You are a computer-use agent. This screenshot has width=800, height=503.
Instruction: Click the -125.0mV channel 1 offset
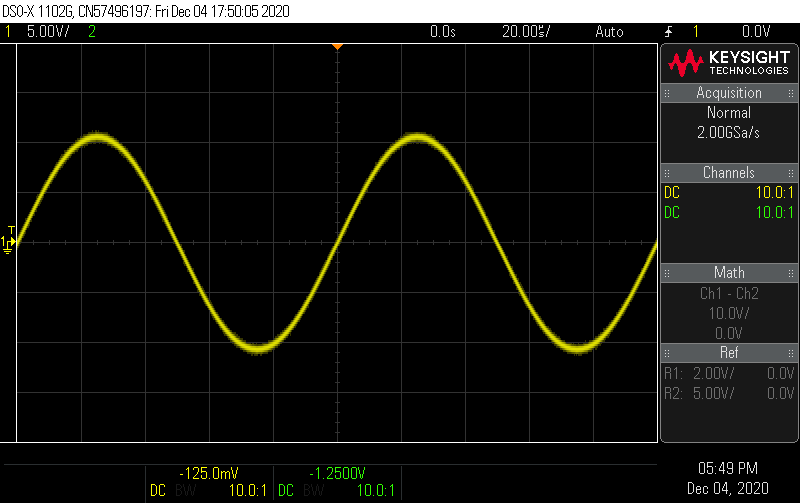209,473
